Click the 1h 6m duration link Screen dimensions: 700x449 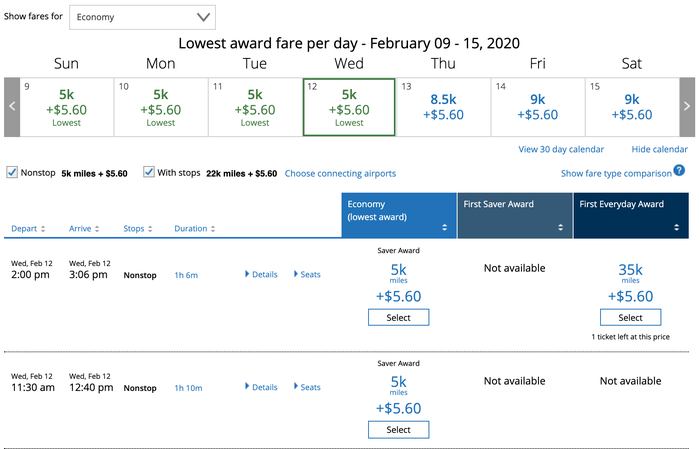(x=186, y=275)
